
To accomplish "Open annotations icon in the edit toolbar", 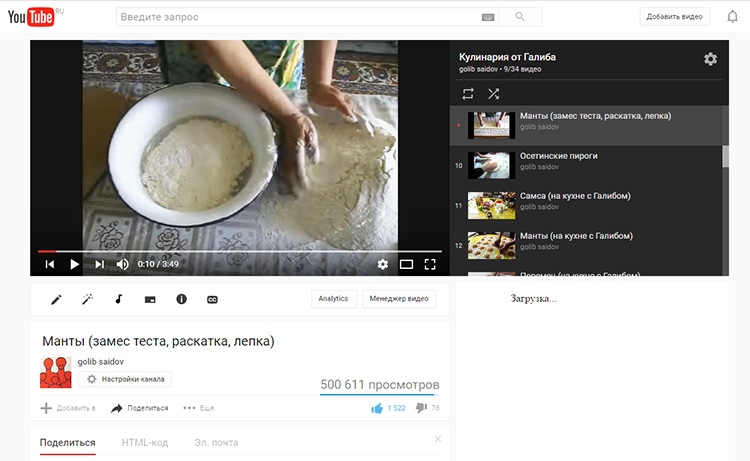I will tap(150, 300).
